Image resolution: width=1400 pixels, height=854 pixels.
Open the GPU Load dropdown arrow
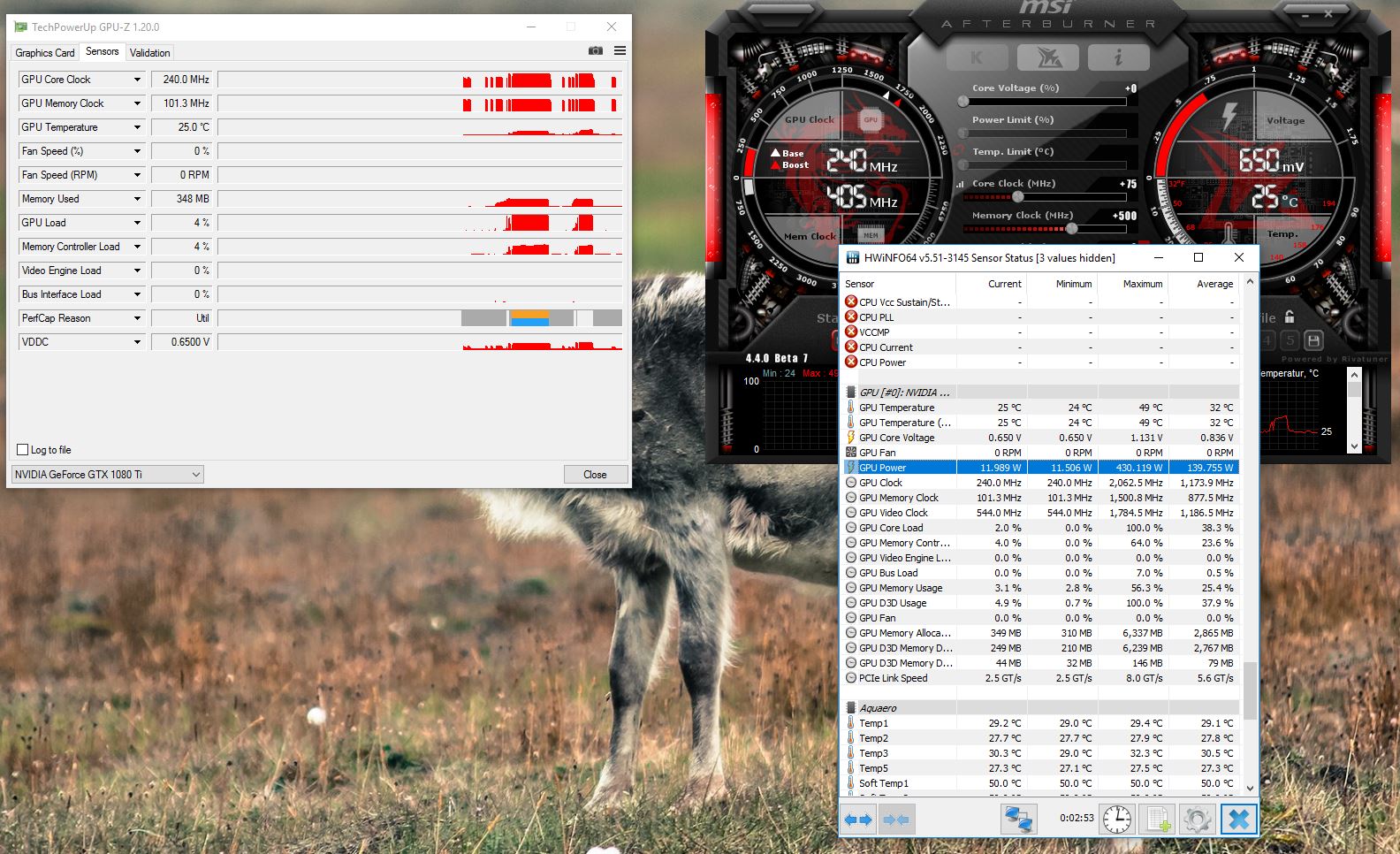point(137,223)
